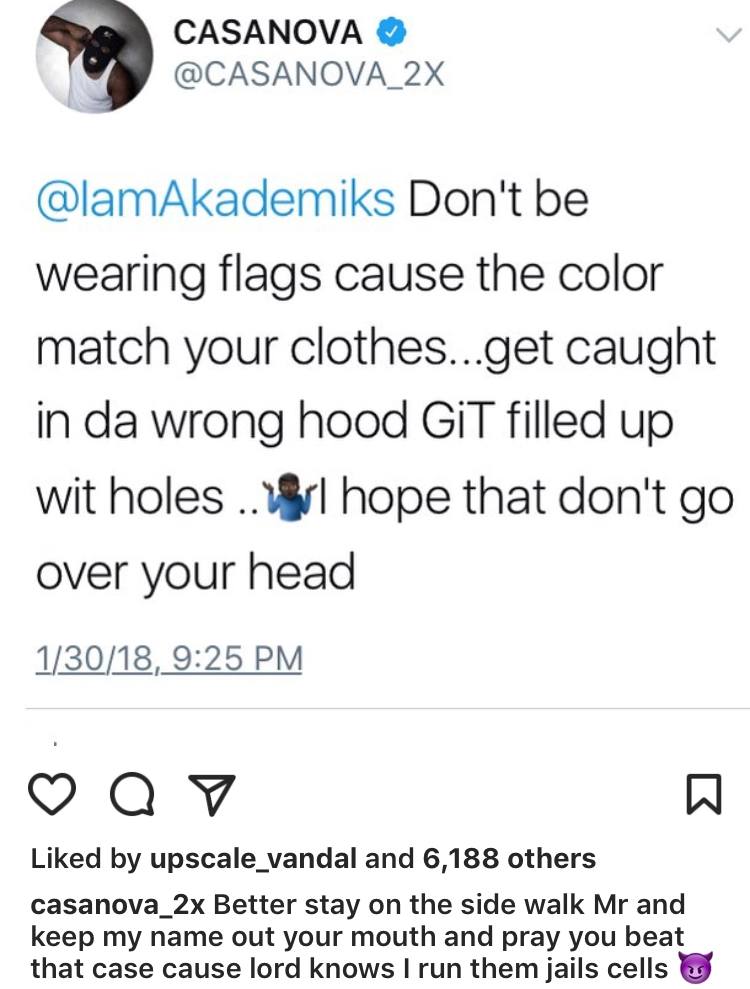Tap the "over your head" tweet line

(196, 571)
